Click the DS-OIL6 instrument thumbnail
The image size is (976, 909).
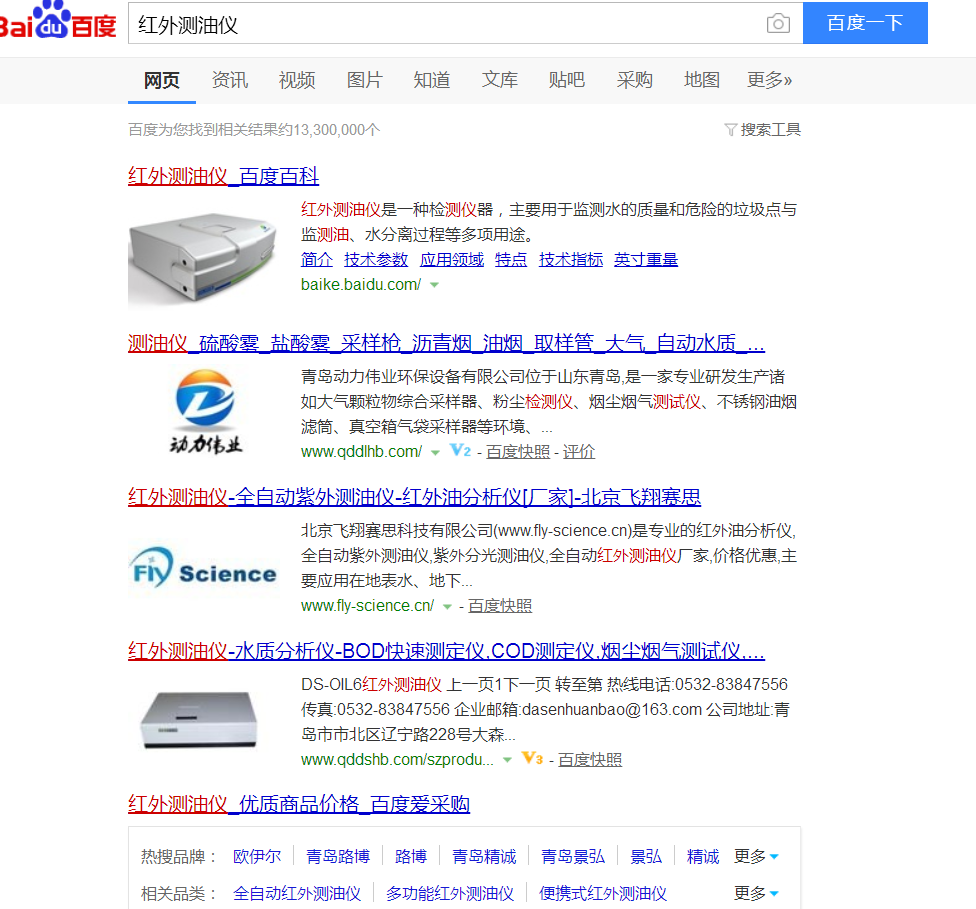tap(199, 720)
